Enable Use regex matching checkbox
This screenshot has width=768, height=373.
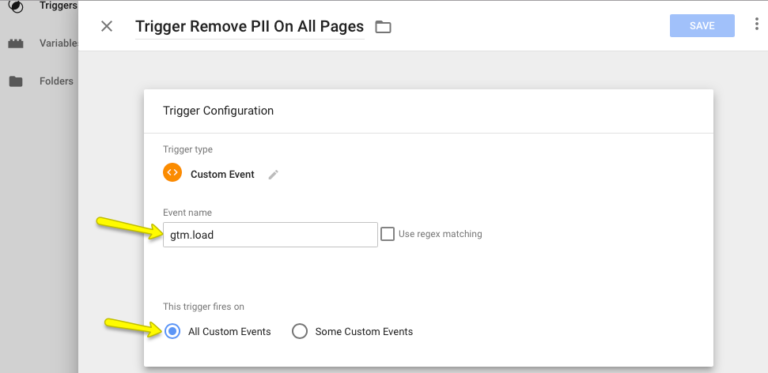pyautogui.click(x=387, y=234)
